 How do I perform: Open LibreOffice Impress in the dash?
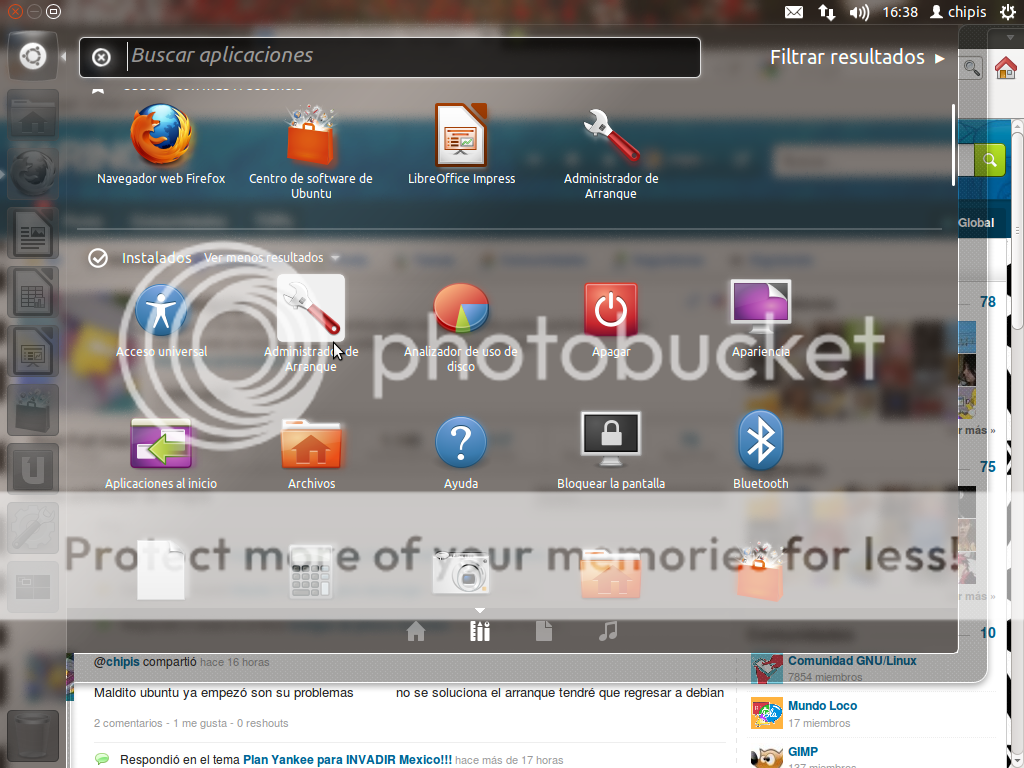click(x=461, y=145)
